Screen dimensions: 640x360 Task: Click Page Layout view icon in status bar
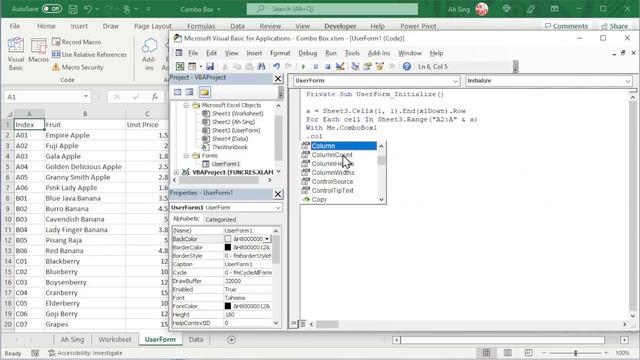[507, 353]
